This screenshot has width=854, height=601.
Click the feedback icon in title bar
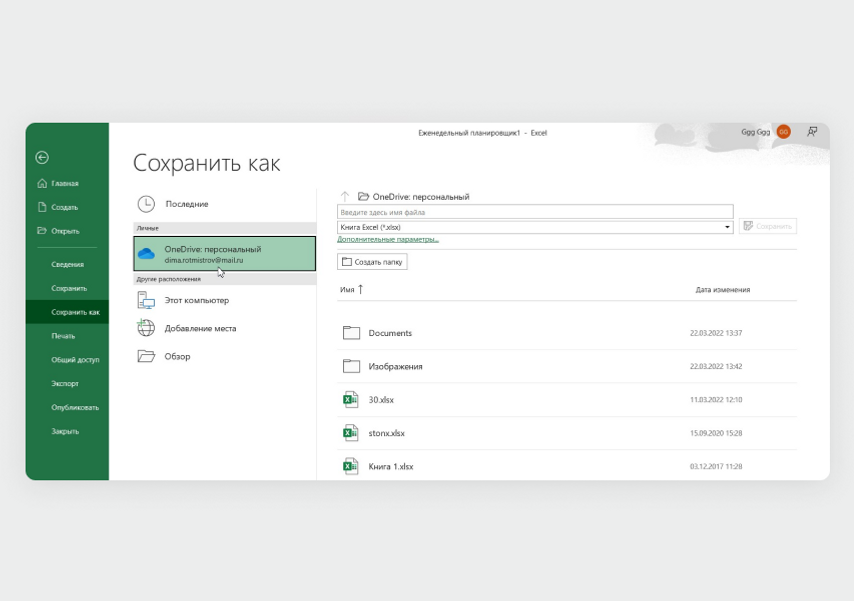click(812, 132)
